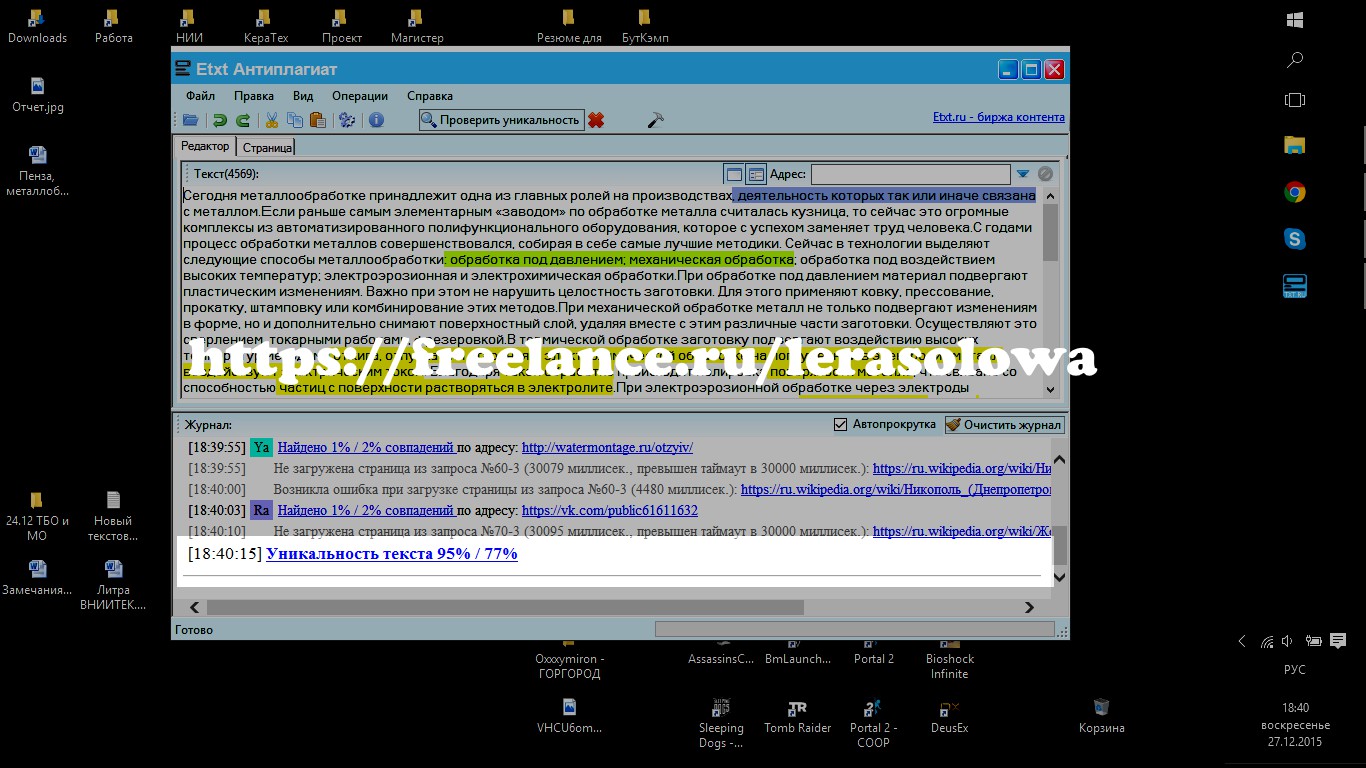
Task: Select the КераТех folder on the desktop
Action: tap(265, 27)
